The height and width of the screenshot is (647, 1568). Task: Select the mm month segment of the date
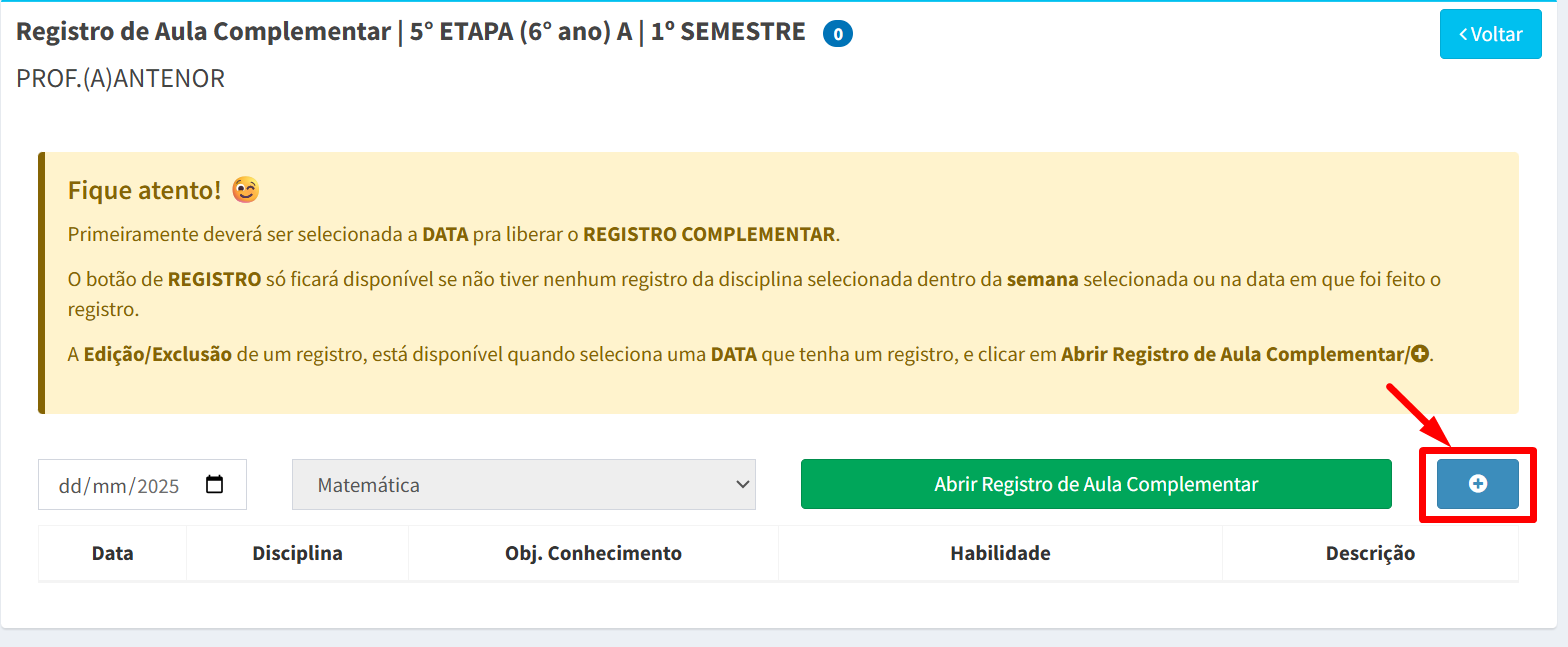pyautogui.click(x=107, y=486)
